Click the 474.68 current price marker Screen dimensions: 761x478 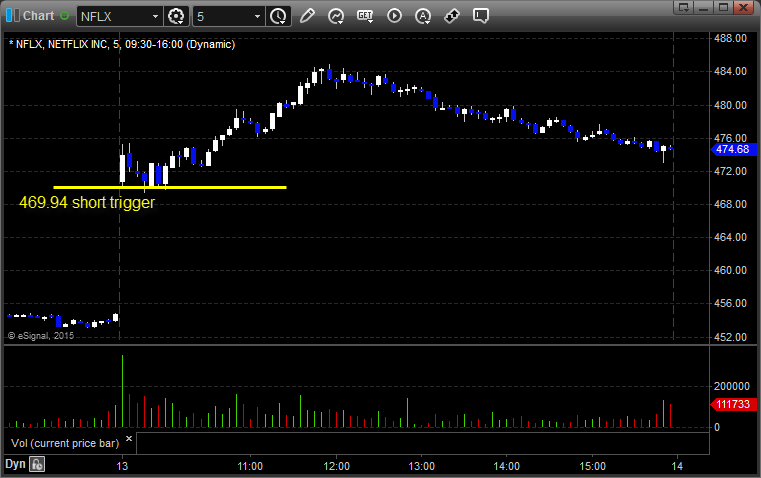734,149
